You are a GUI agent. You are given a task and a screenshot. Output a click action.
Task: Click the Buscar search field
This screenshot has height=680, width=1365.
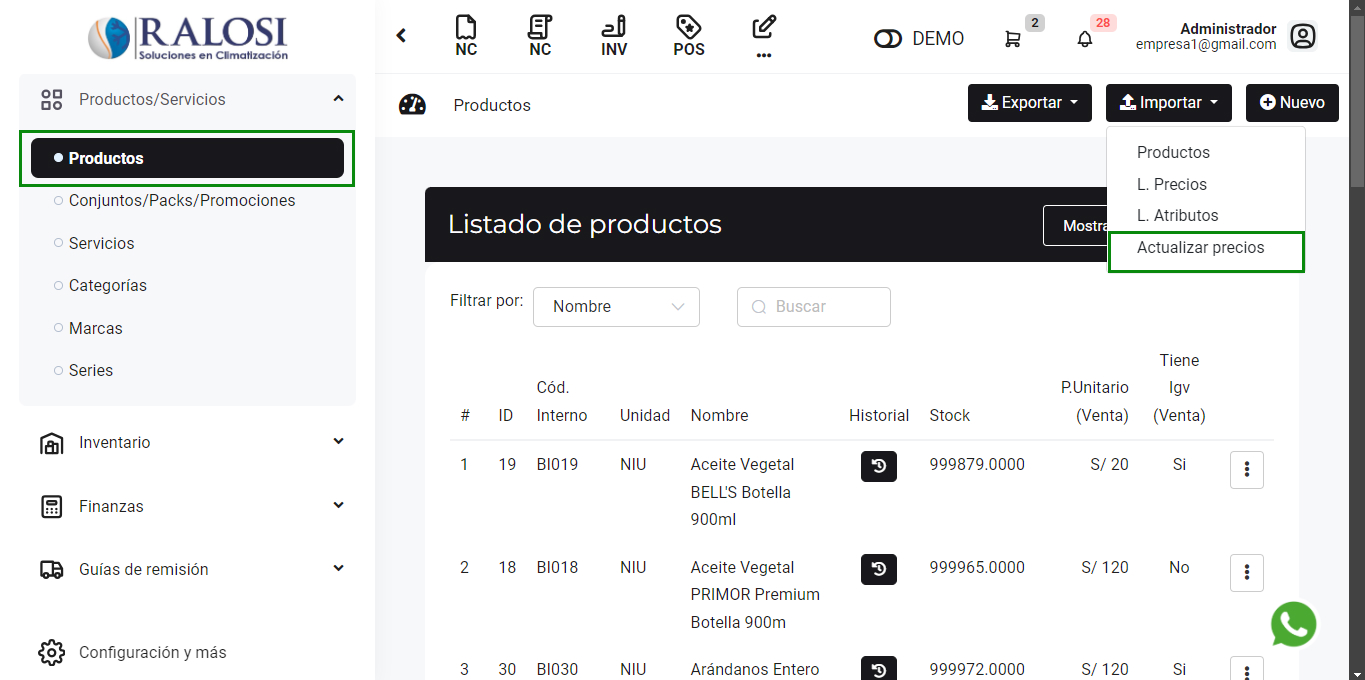[x=814, y=307]
